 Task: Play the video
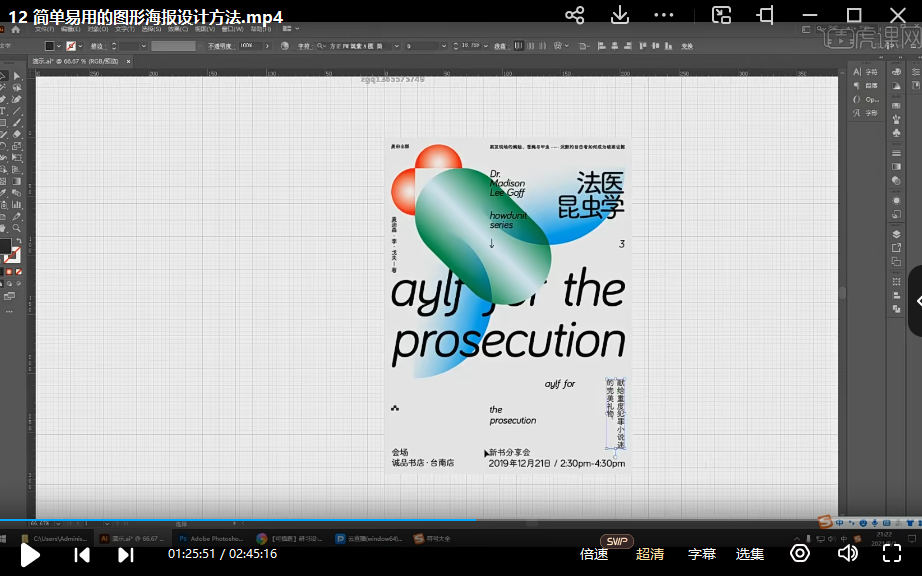point(30,554)
